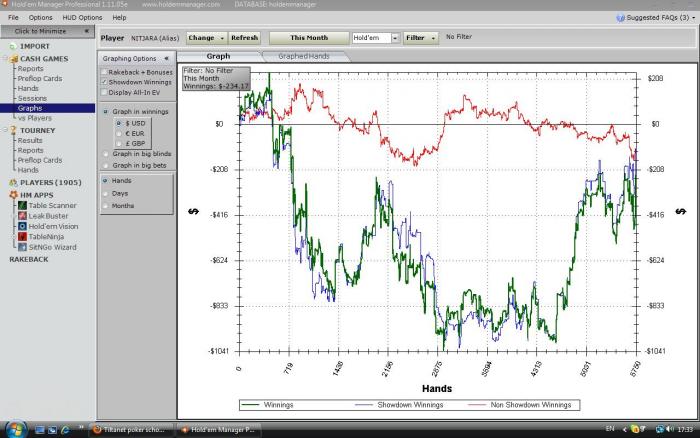Switch to Titanet poker school taskbar window
The height and width of the screenshot is (438, 700).
point(130,430)
